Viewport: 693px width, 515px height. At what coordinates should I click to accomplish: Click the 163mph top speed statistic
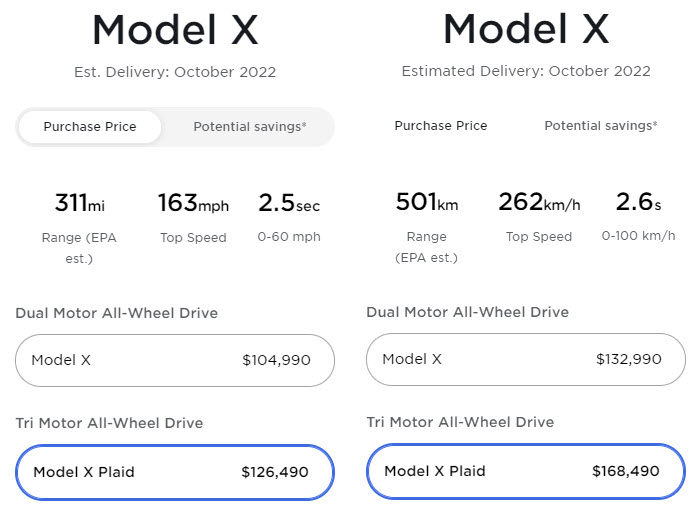pos(193,205)
